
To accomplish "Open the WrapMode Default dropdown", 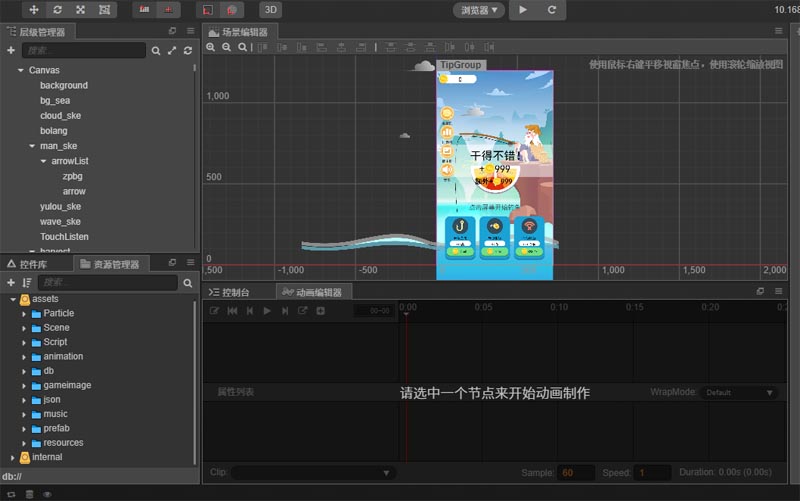I will [x=739, y=393].
